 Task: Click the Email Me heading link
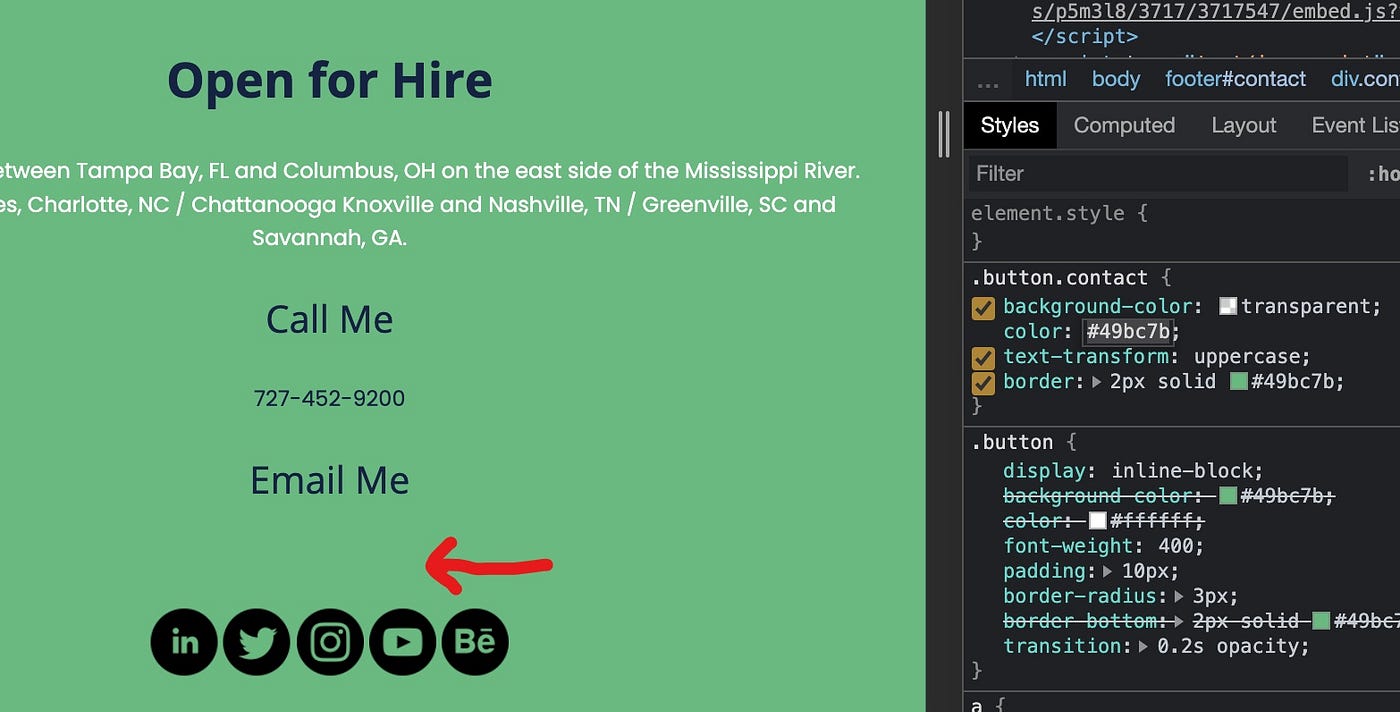(x=330, y=480)
